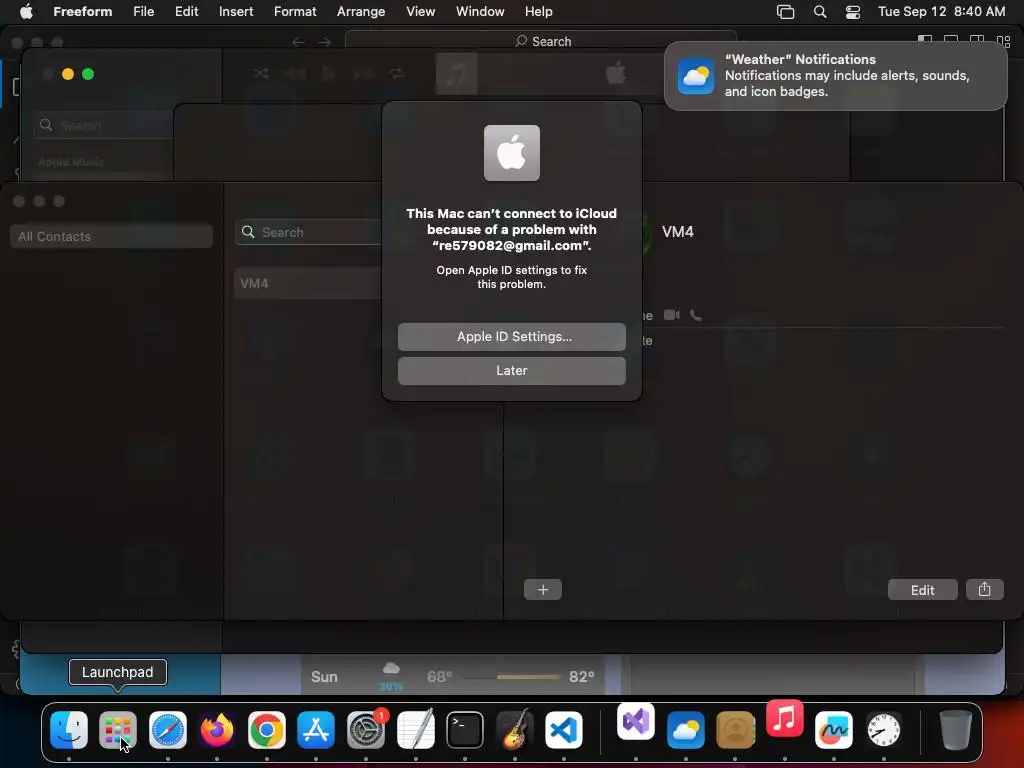Select All Contacts in the Contacts sidebar
This screenshot has width=1024, height=768.
point(111,236)
